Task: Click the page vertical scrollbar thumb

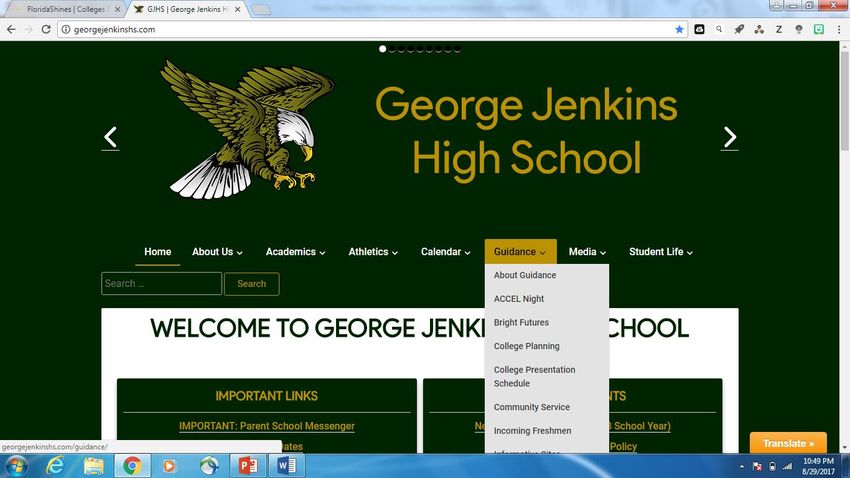Action: (x=845, y=102)
